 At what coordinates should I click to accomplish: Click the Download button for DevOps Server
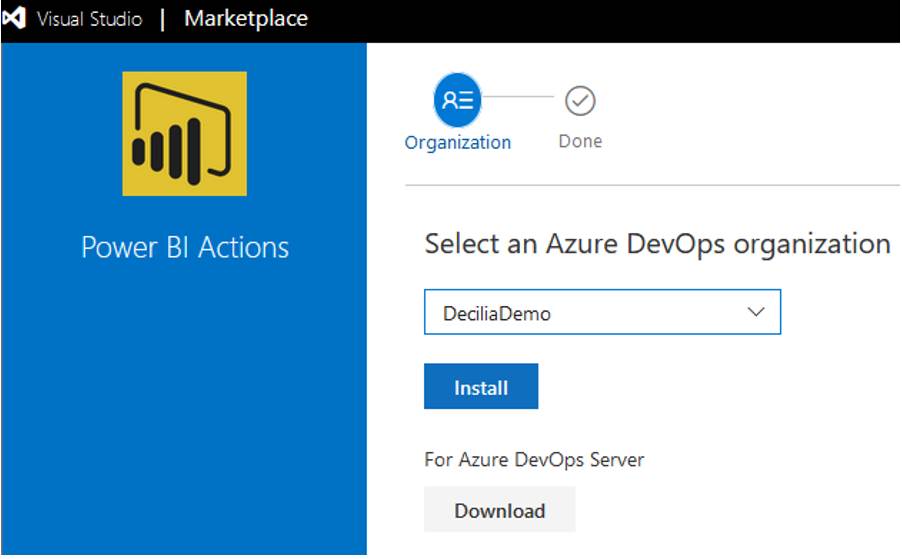tap(499, 509)
